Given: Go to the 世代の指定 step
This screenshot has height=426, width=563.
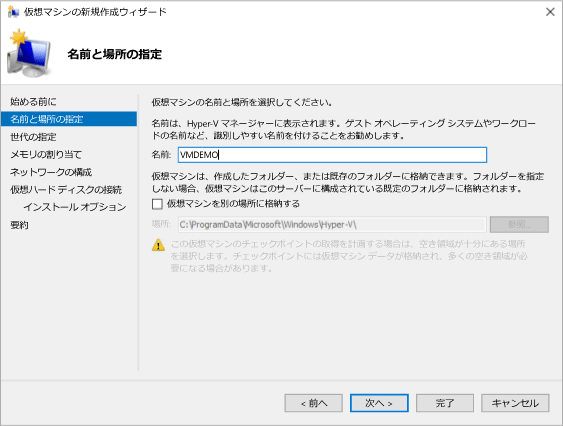Looking at the screenshot, I should [33, 136].
